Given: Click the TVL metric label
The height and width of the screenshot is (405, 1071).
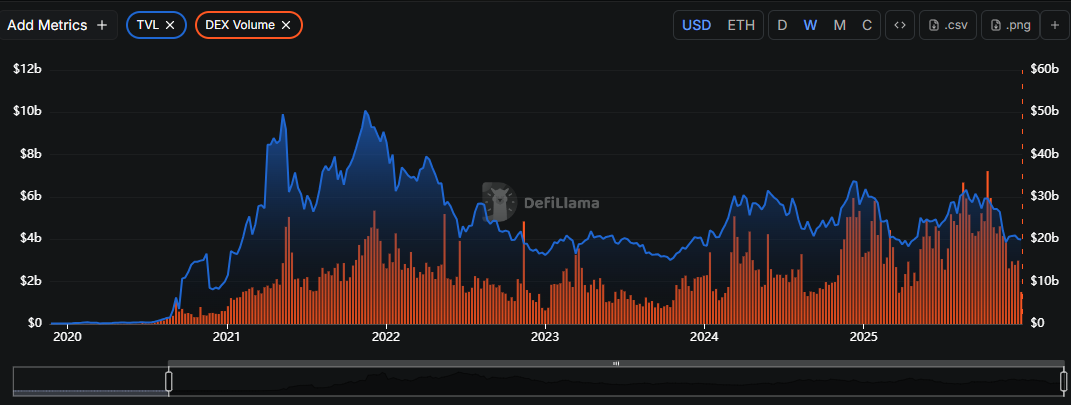Looking at the screenshot, I should click(x=148, y=25).
